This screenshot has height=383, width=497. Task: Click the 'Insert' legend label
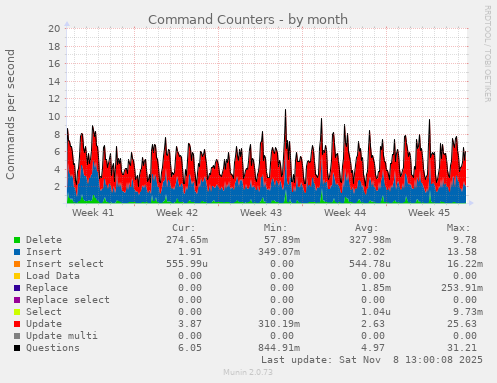click(44, 252)
